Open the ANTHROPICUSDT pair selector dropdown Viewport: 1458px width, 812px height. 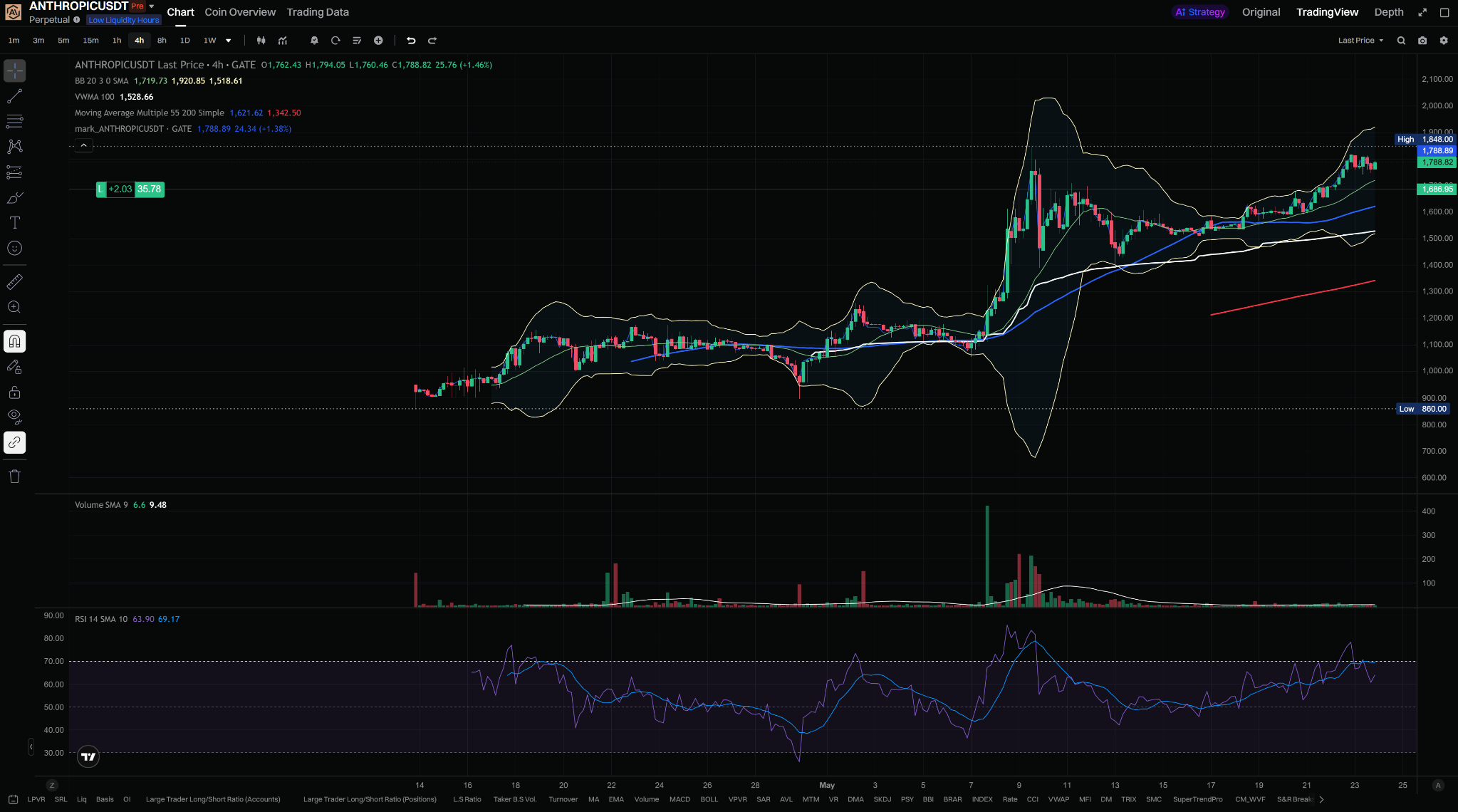point(152,6)
